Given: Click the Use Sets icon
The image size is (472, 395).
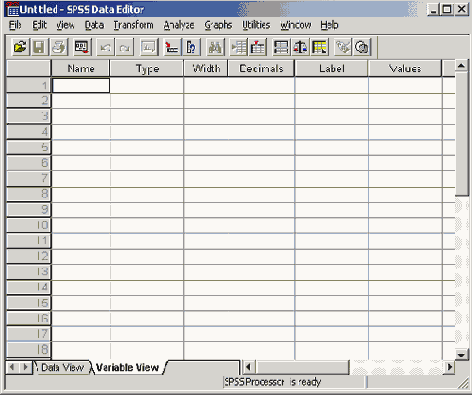Looking at the screenshot, I should coord(362,47).
